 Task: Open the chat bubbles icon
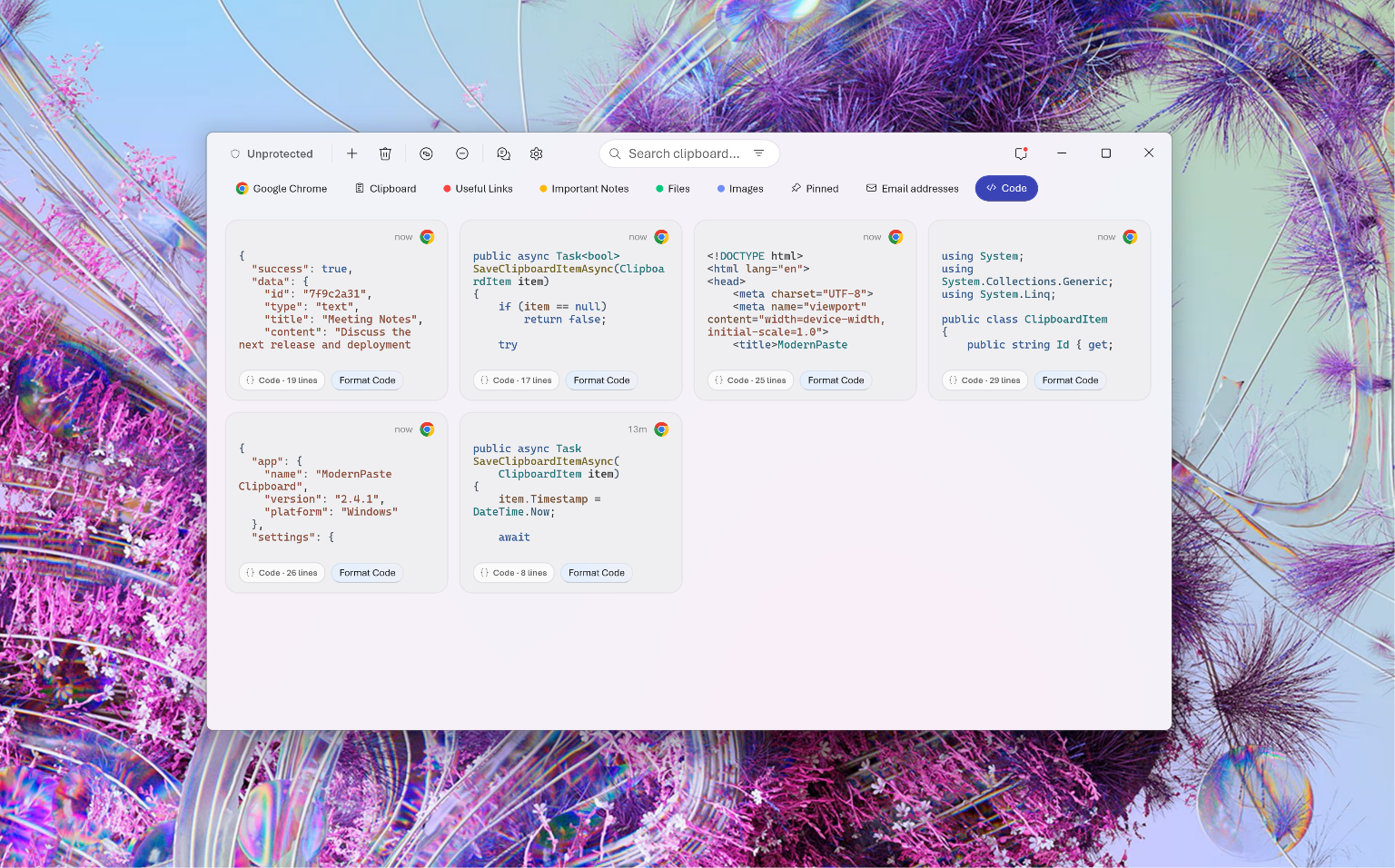tap(504, 153)
